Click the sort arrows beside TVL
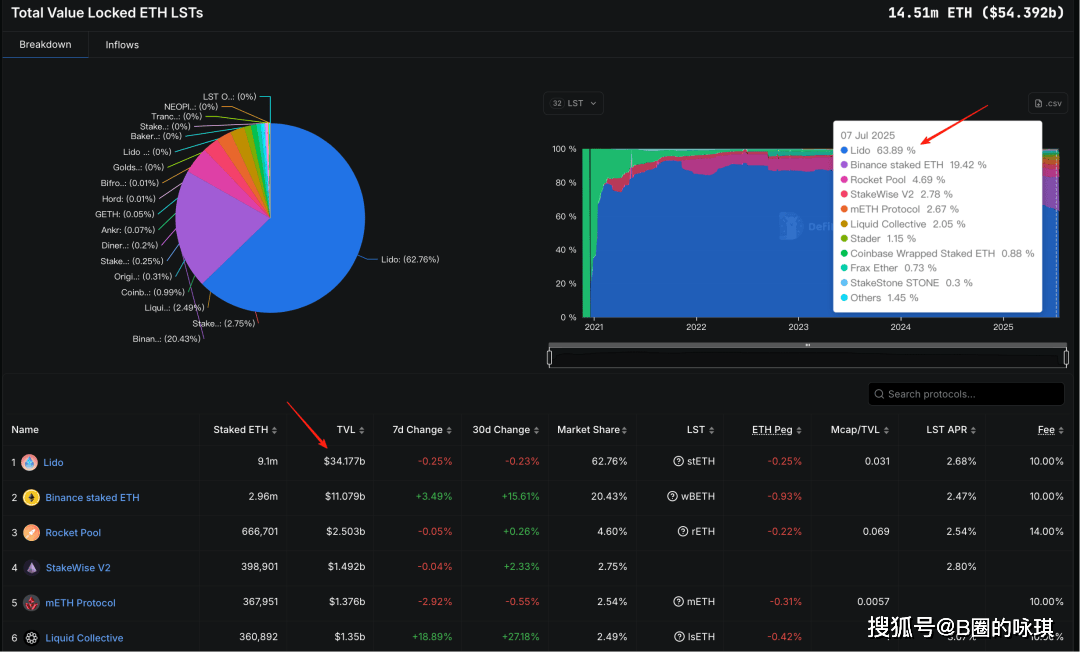Viewport: 1080px width, 652px height. point(362,430)
